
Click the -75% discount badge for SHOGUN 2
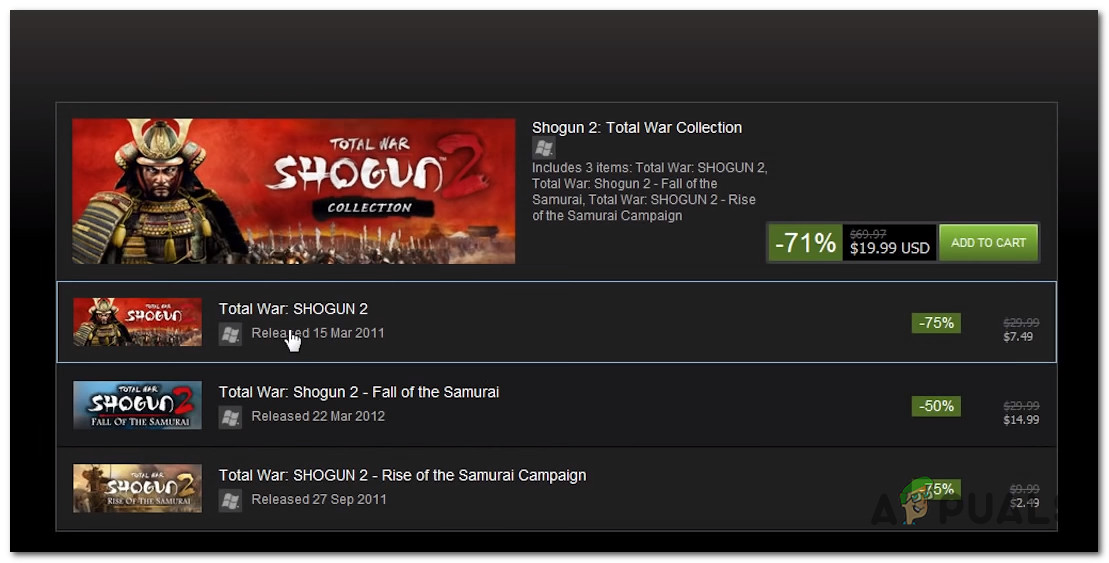click(936, 323)
